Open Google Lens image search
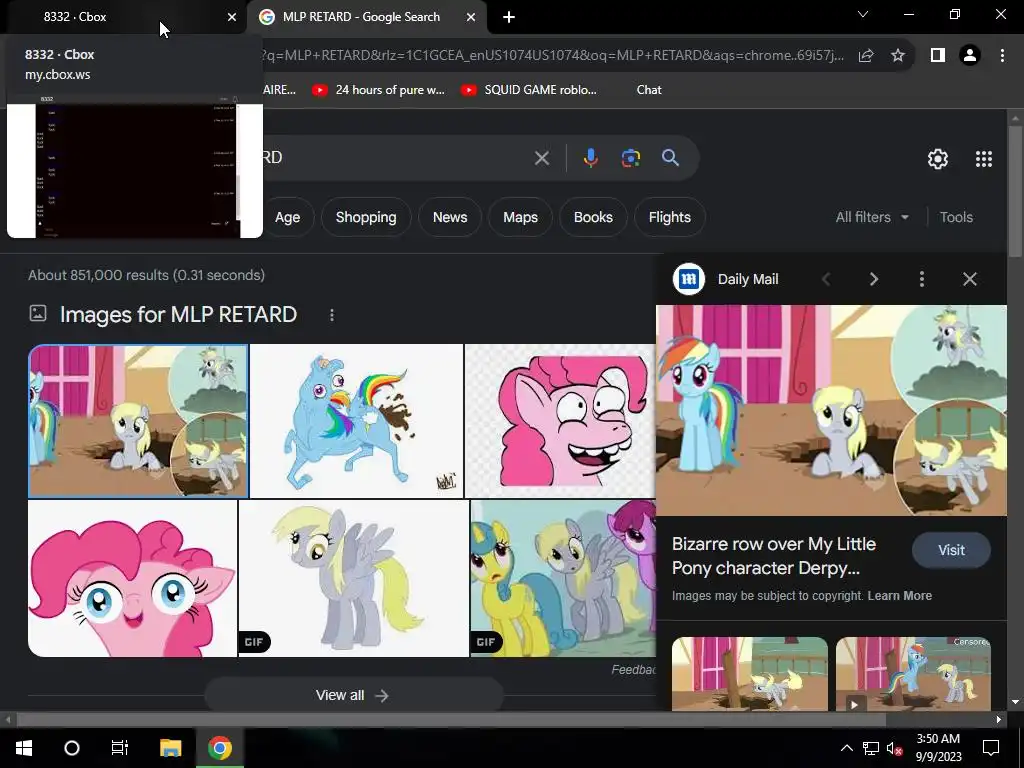This screenshot has width=1024, height=768. point(631,158)
